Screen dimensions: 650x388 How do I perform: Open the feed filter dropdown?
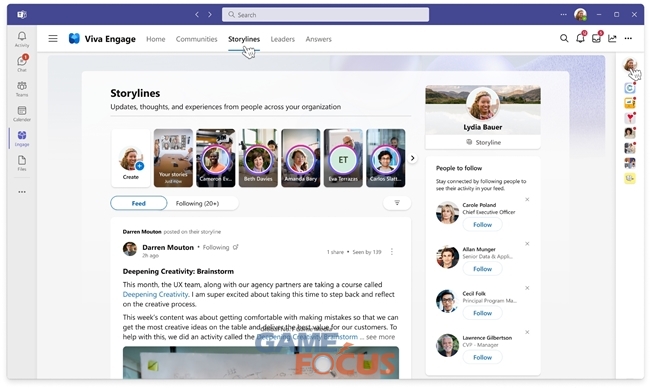tap(397, 203)
